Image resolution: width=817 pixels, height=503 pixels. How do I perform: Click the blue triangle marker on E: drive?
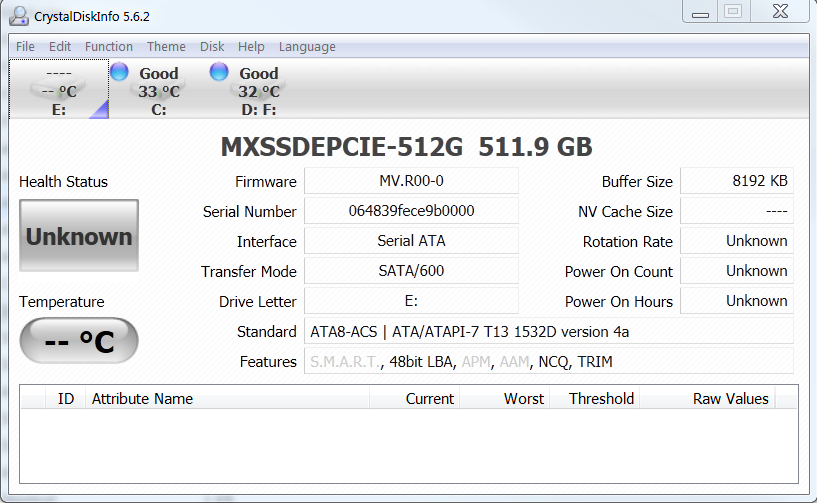click(99, 109)
